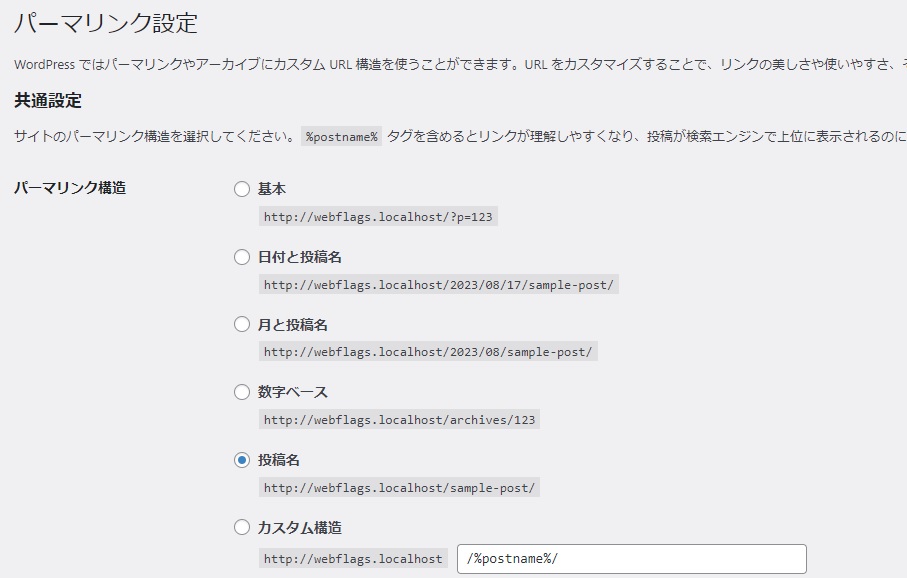Click the パーマリンク構造 row label
907x578 pixels.
click(70, 187)
